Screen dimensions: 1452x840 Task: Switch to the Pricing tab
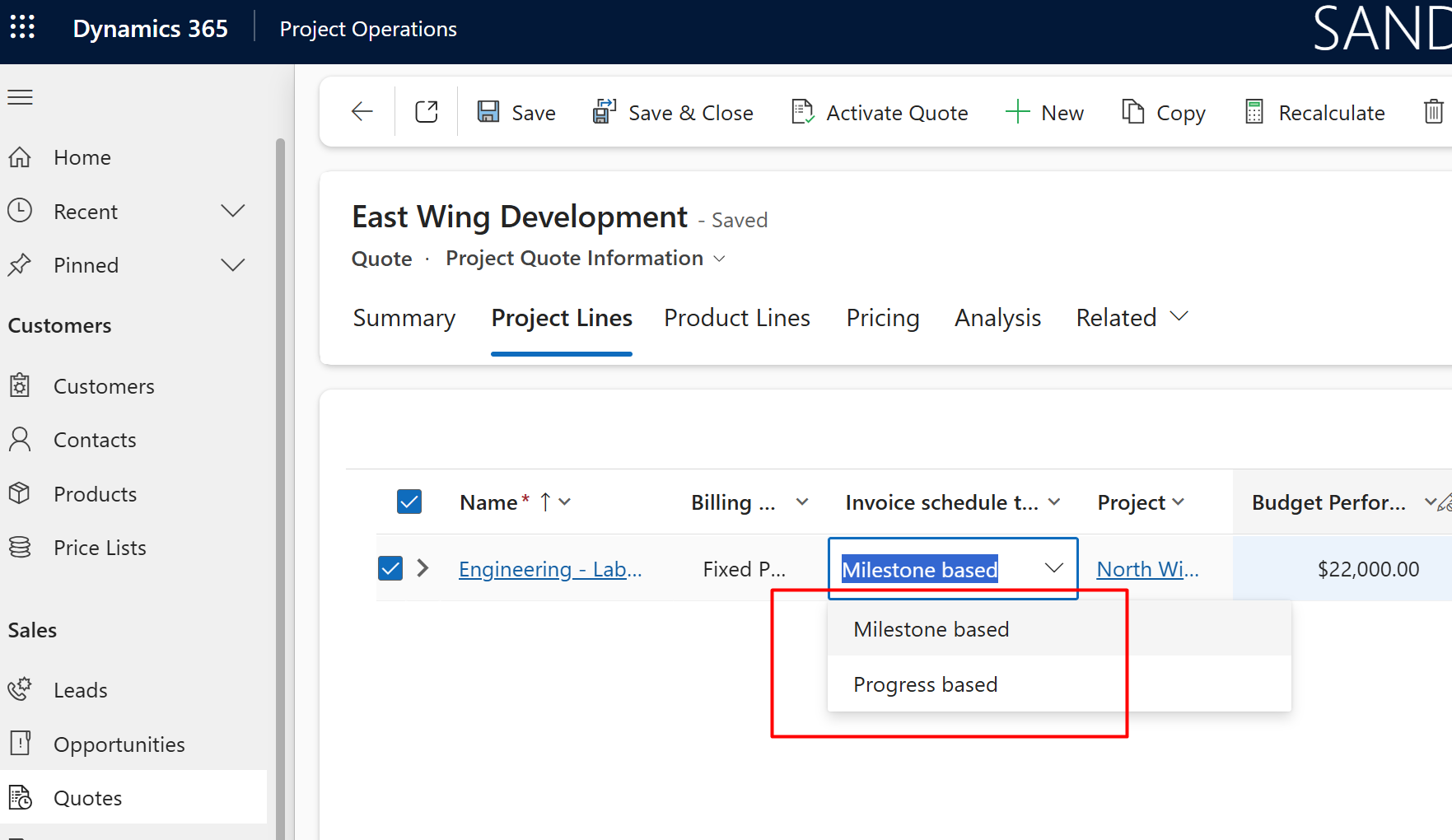882,318
